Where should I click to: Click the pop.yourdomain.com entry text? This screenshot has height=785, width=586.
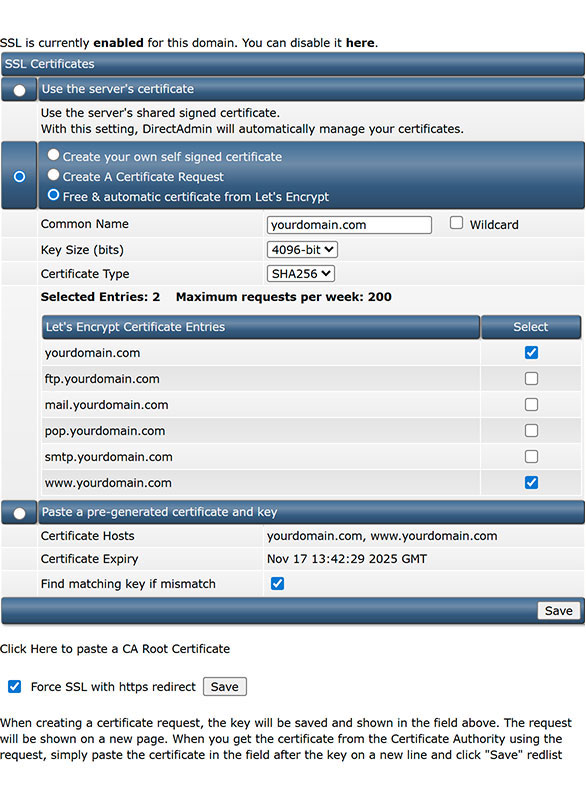tap(105, 431)
